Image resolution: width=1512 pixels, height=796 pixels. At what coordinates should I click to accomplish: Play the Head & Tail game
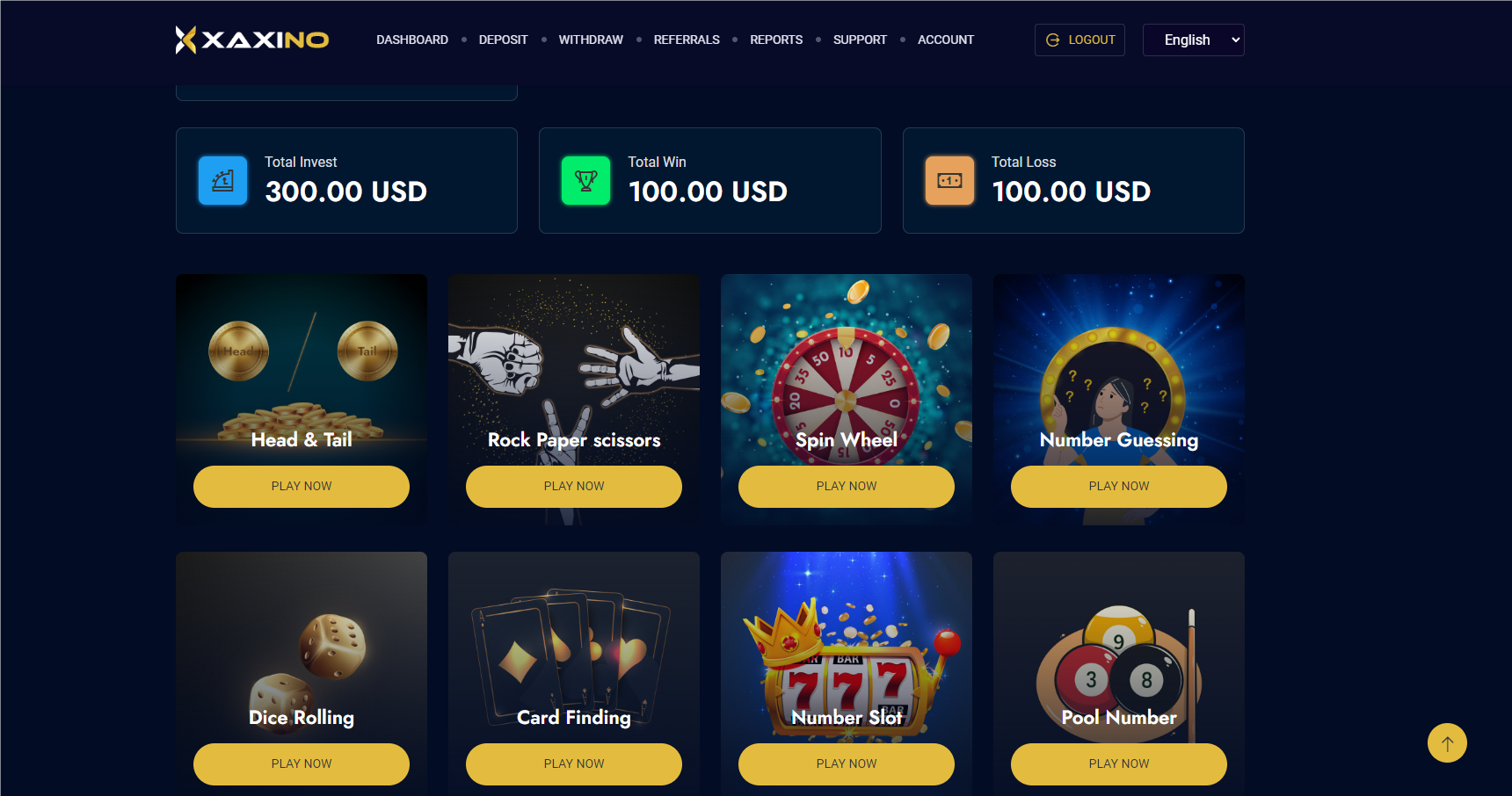(302, 487)
